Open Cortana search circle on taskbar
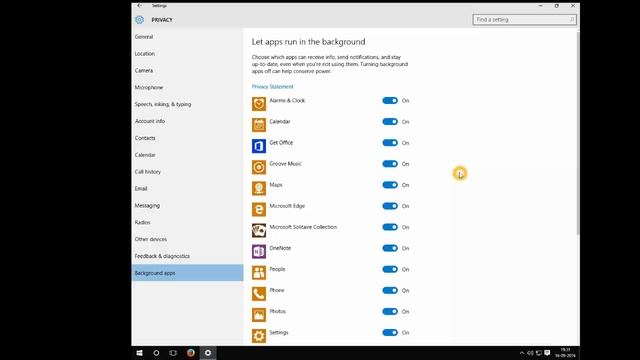The width and height of the screenshot is (640, 360). (156, 353)
